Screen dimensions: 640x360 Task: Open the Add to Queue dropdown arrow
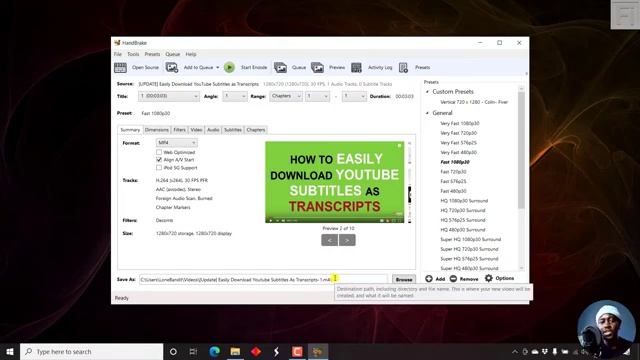[x=218, y=68]
